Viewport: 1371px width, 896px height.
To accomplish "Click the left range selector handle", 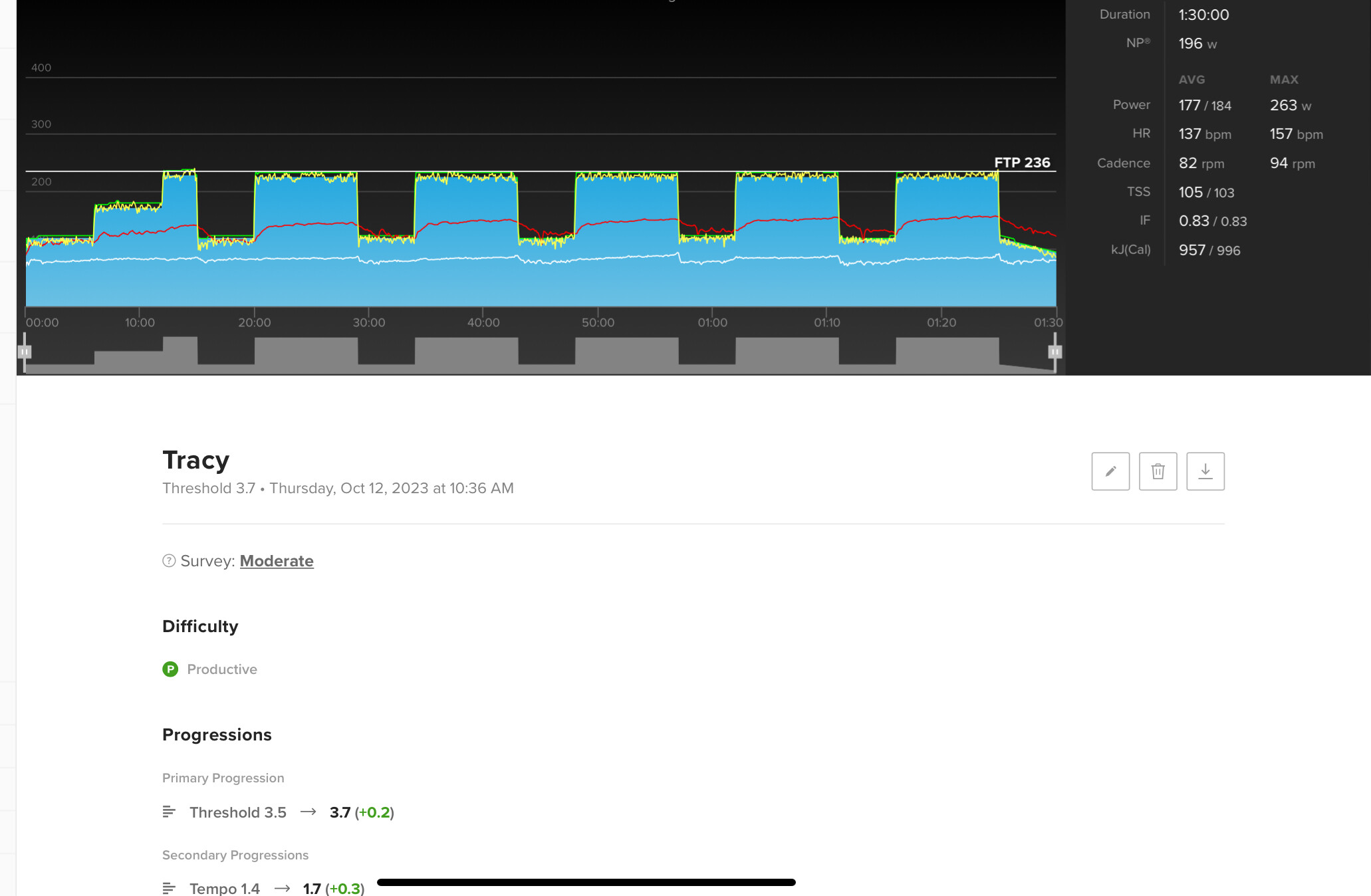I will coord(25,352).
